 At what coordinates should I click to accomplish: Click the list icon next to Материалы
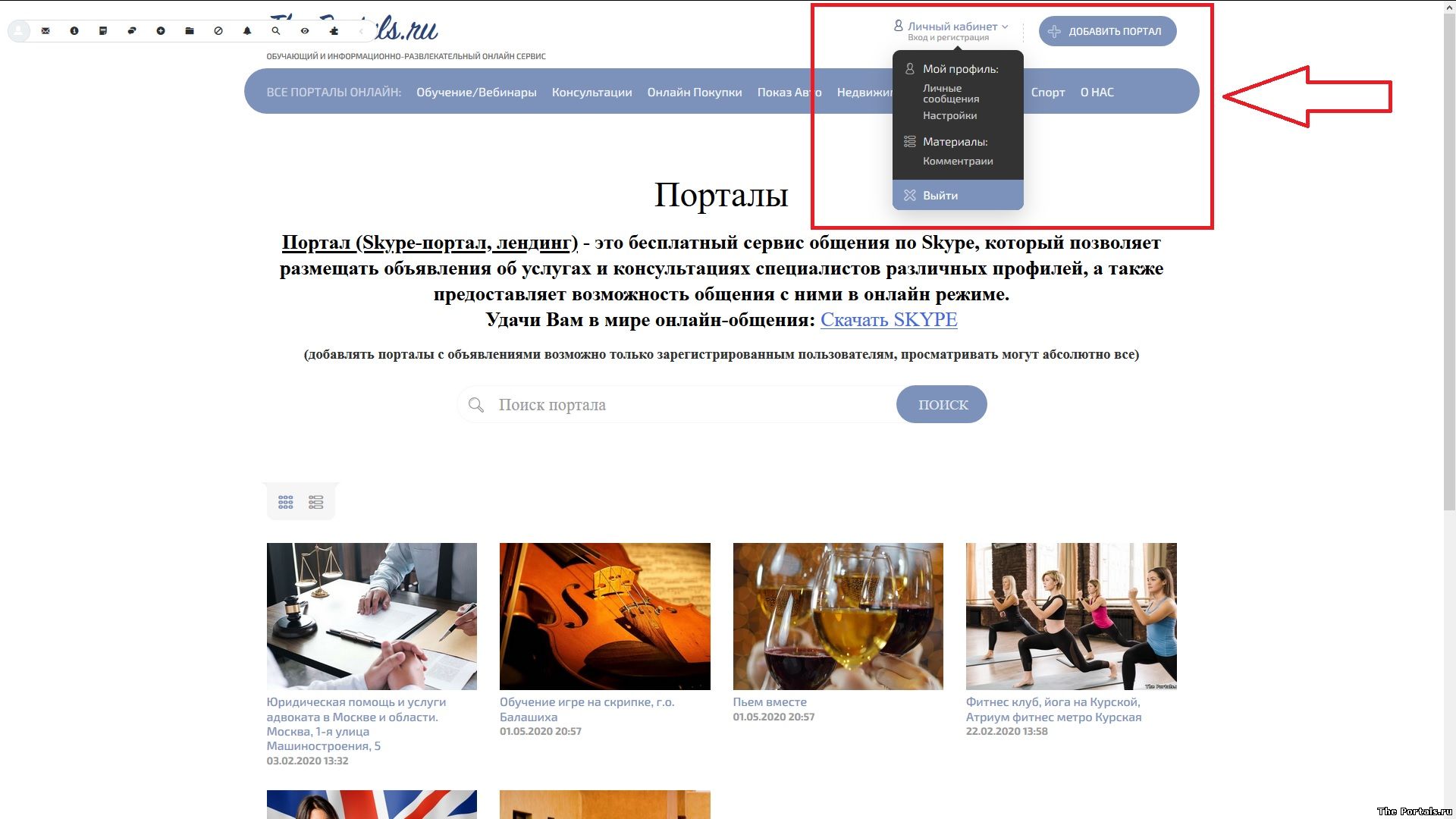point(910,142)
